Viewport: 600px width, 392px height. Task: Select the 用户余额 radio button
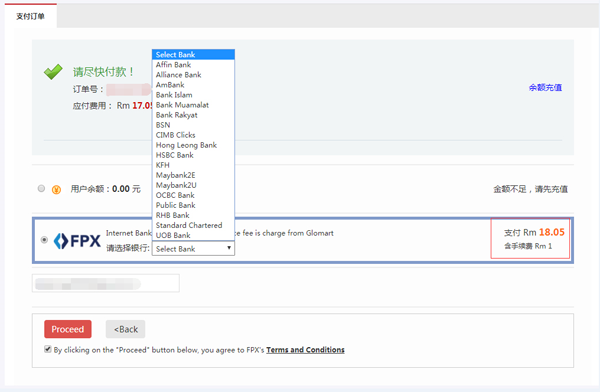point(41,188)
